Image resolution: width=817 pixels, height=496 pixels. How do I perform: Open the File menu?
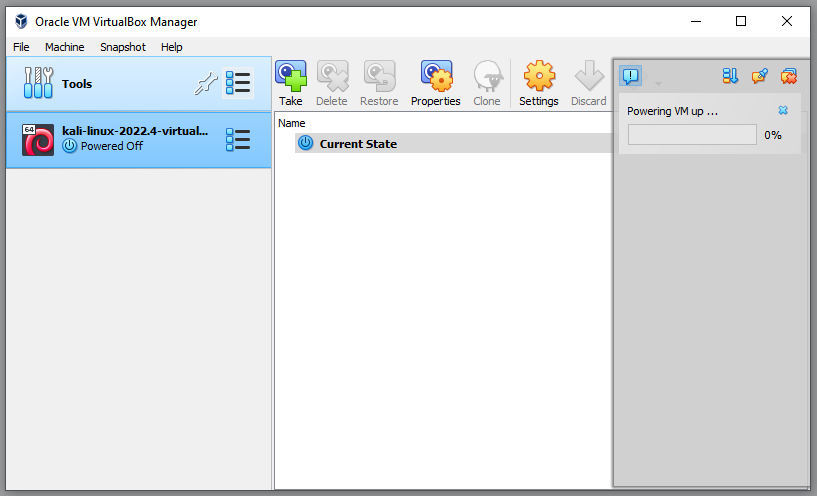pyautogui.click(x=21, y=47)
